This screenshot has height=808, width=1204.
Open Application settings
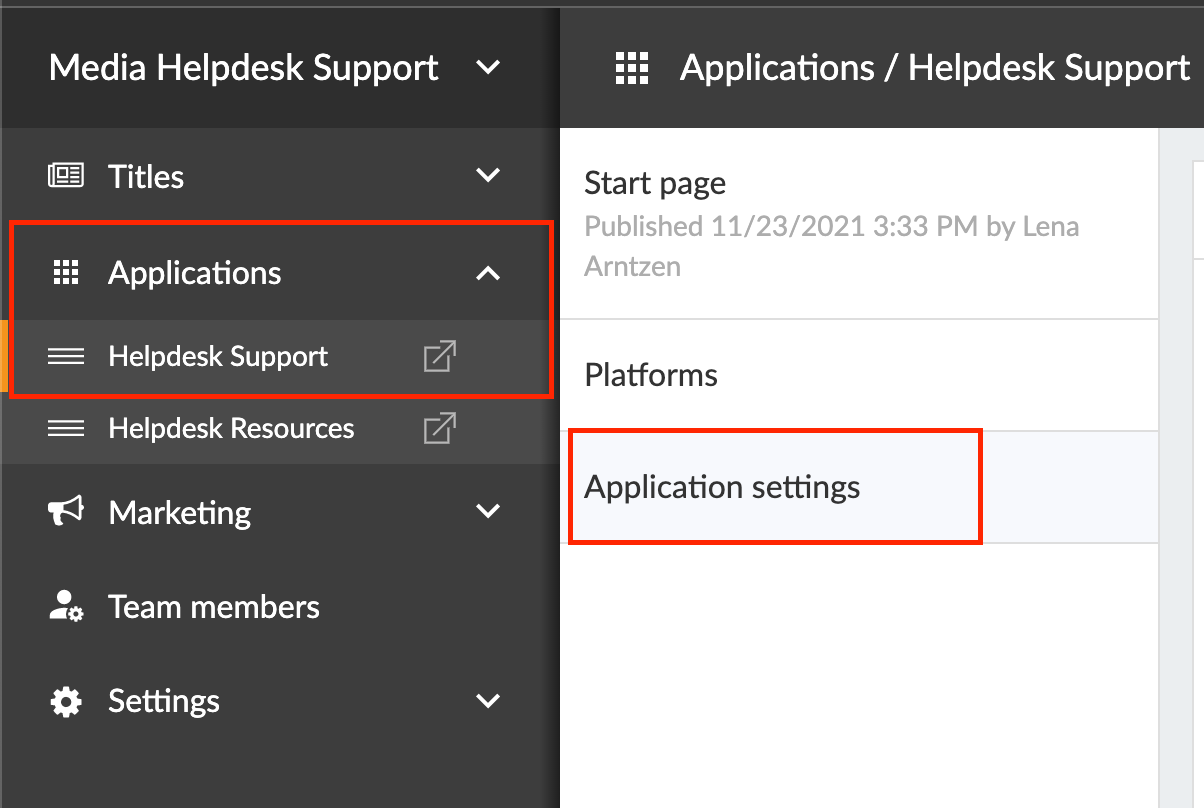[722, 487]
